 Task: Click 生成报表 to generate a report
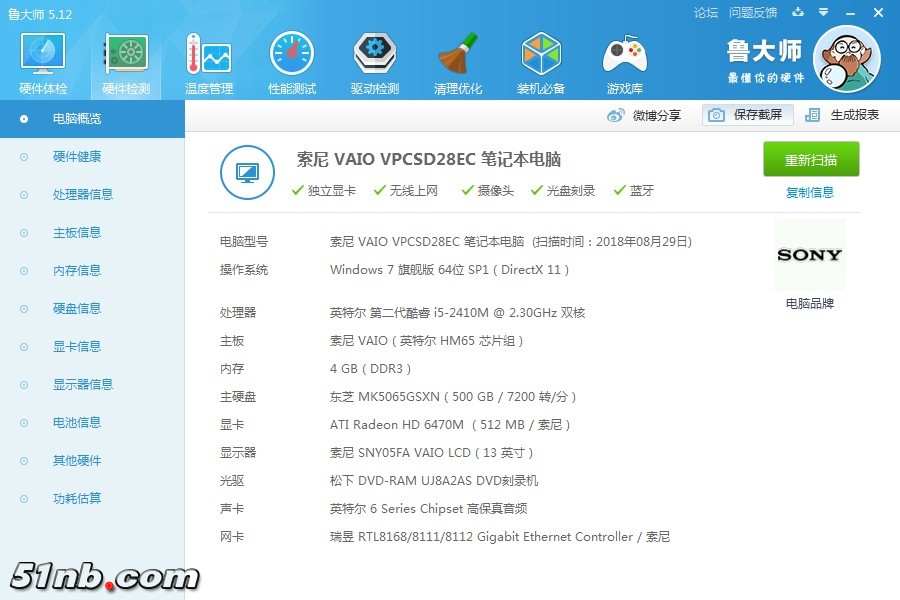point(842,115)
